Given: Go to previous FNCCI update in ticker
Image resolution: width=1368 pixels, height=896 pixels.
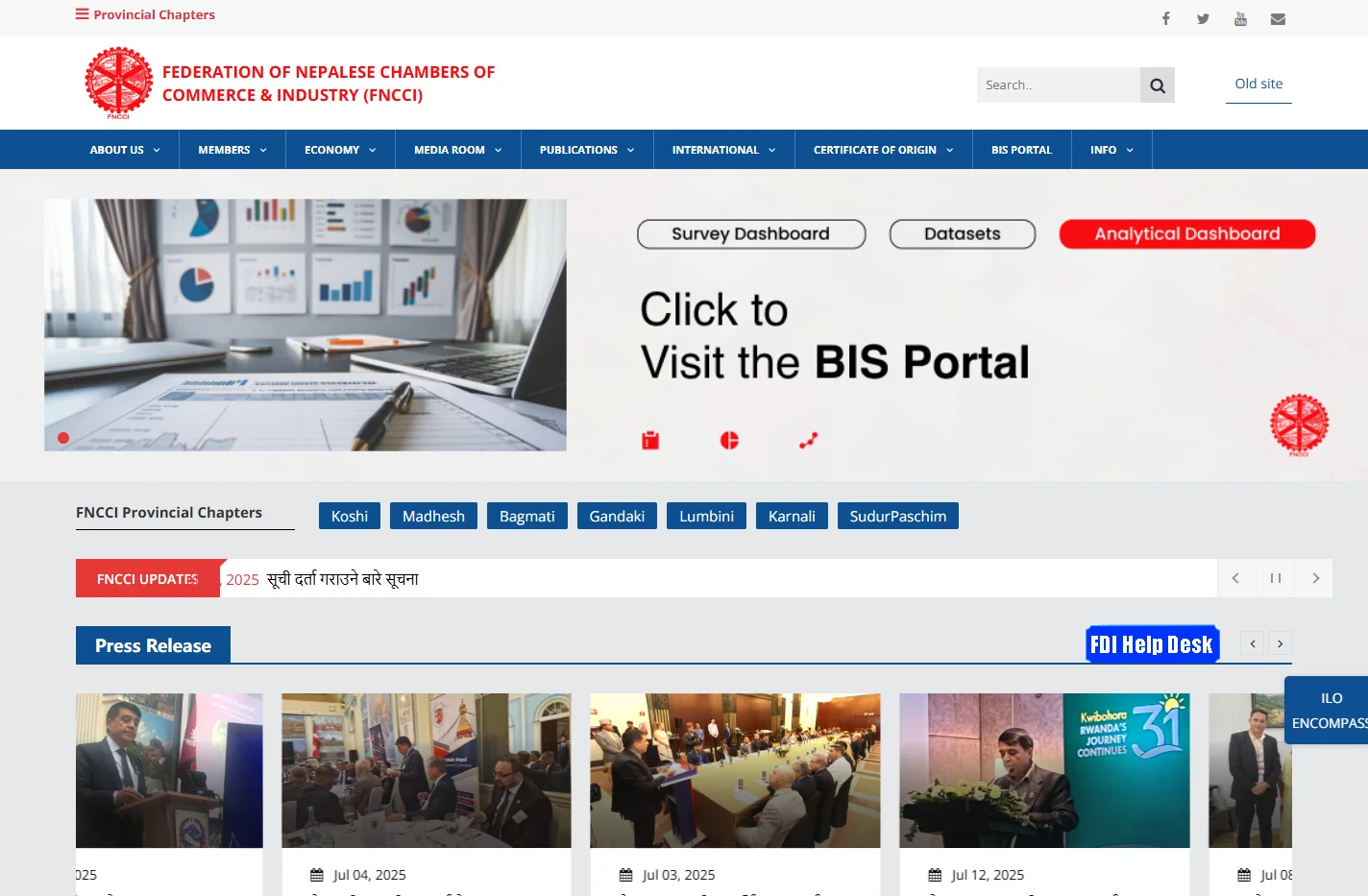Looking at the screenshot, I should pyautogui.click(x=1235, y=578).
